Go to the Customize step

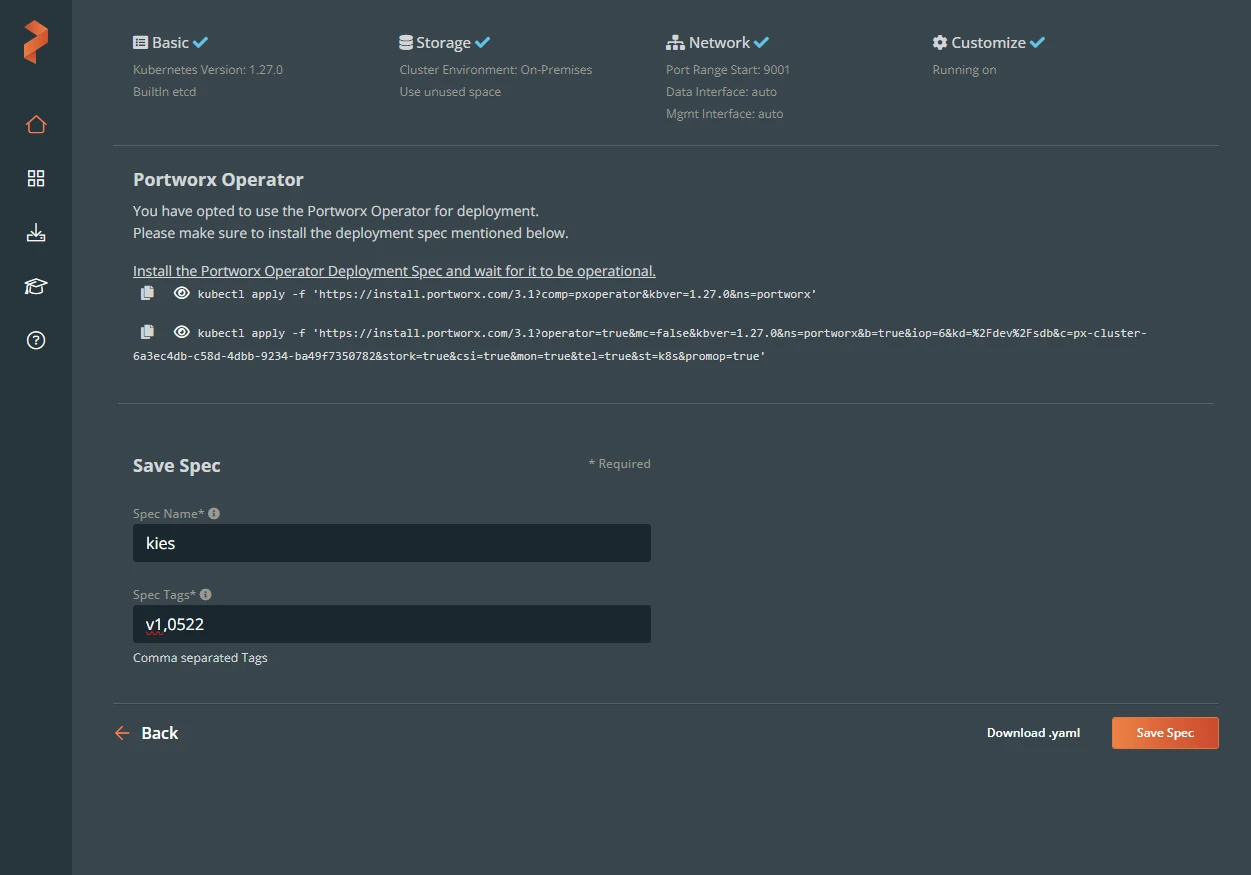click(988, 43)
